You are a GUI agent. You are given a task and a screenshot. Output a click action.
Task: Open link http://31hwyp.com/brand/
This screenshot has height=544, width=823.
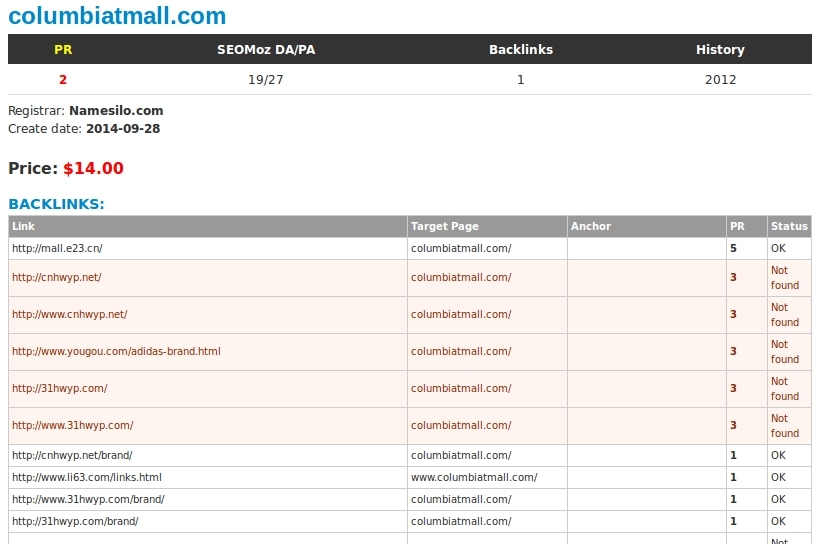(x=75, y=521)
